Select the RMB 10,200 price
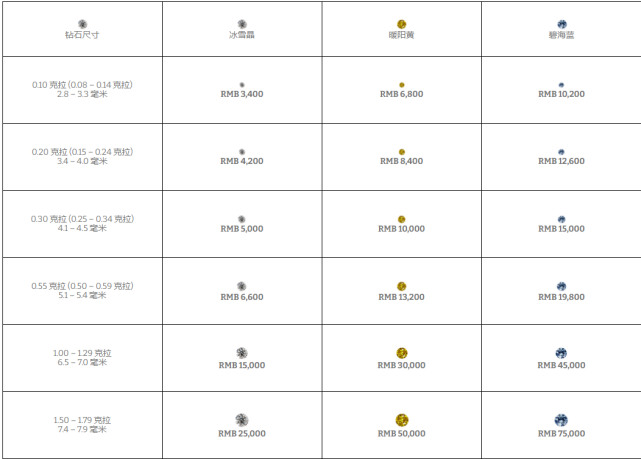Image resolution: width=641 pixels, height=459 pixels. 561,94
